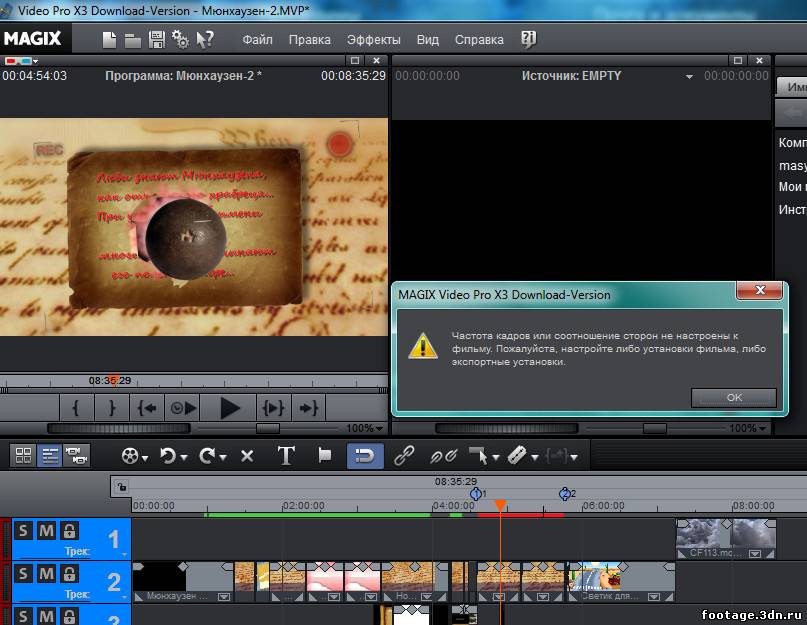Image resolution: width=807 pixels, height=625 pixels.
Task: Open the redo history dropdown arrow
Action: point(223,457)
